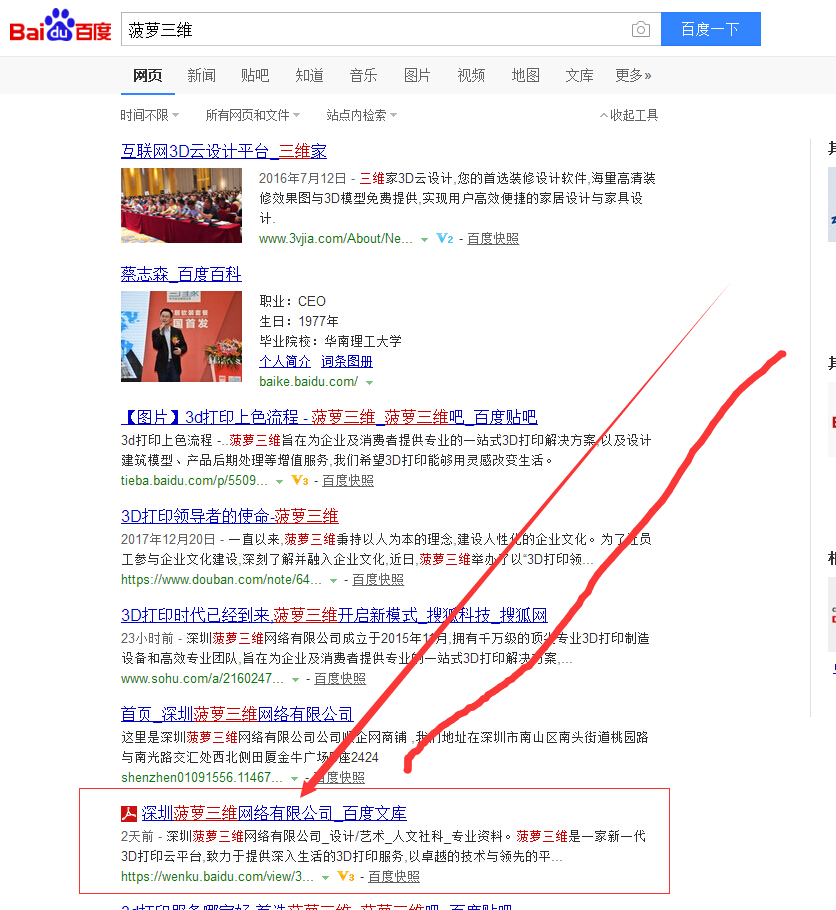Collapse the search tools via 收起工具

point(629,115)
